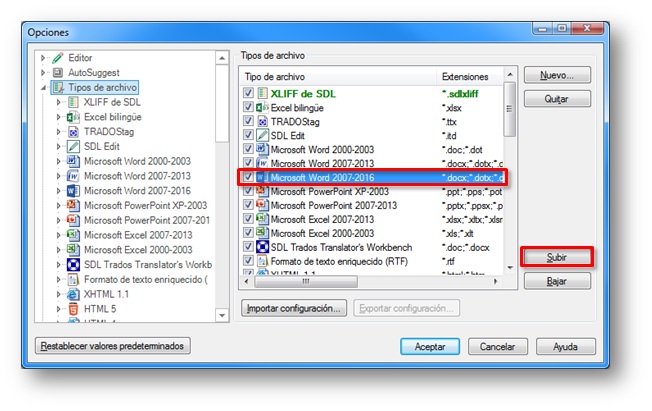The width and height of the screenshot is (652, 411).
Task: Click XLIFF de SDL icon in list
Action: coord(262,94)
